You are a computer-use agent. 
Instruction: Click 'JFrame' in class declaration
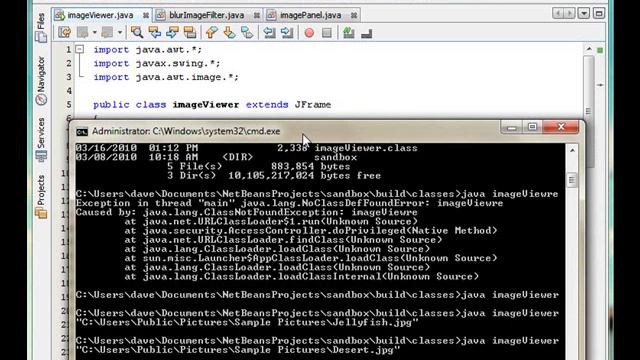tap(313, 104)
